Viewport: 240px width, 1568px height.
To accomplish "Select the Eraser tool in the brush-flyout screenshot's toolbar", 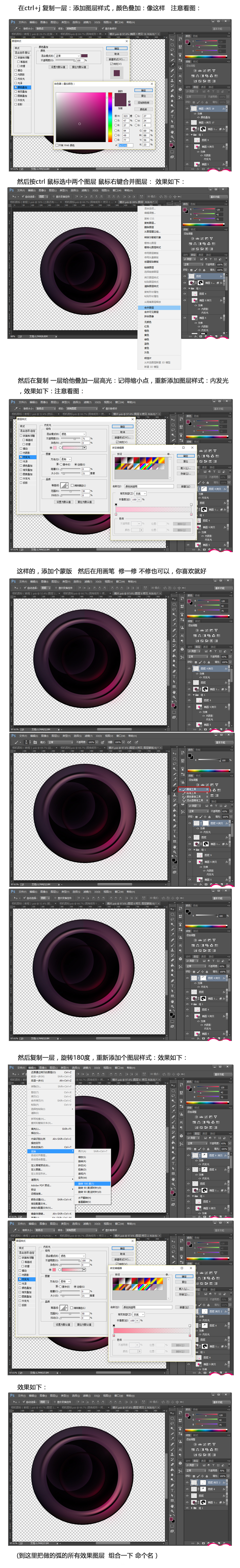I will tap(175, 805).
